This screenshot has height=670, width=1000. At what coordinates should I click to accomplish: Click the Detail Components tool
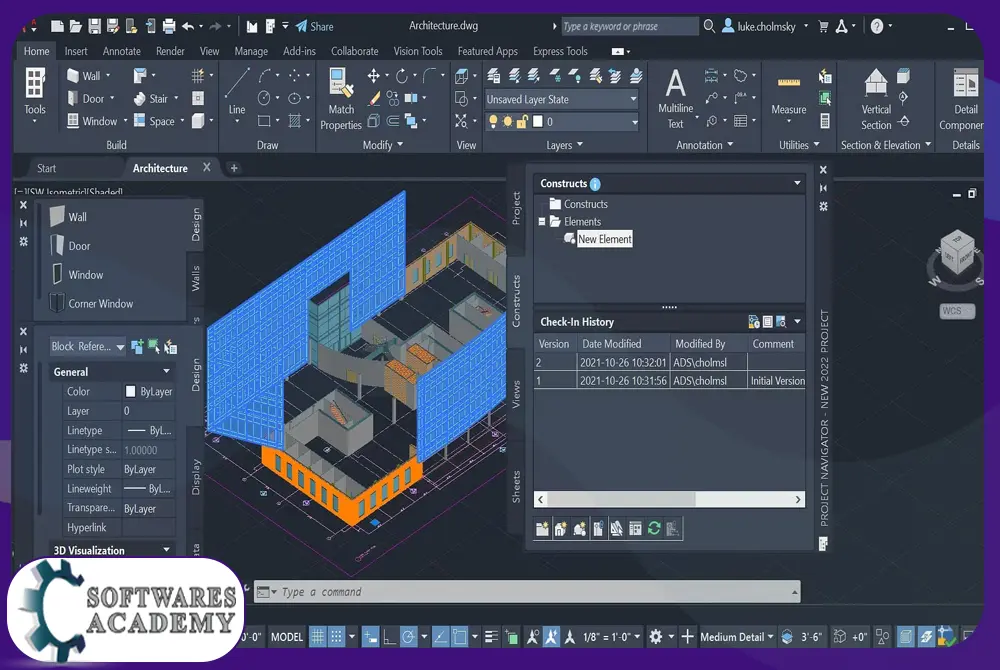[x=964, y=99]
